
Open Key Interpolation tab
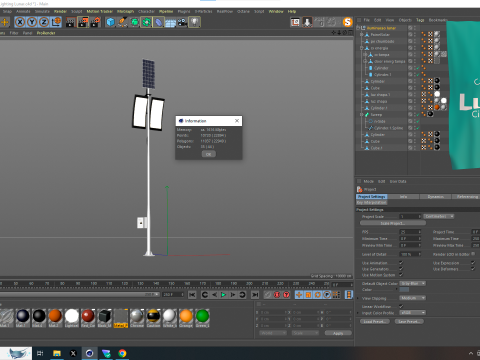(372, 202)
